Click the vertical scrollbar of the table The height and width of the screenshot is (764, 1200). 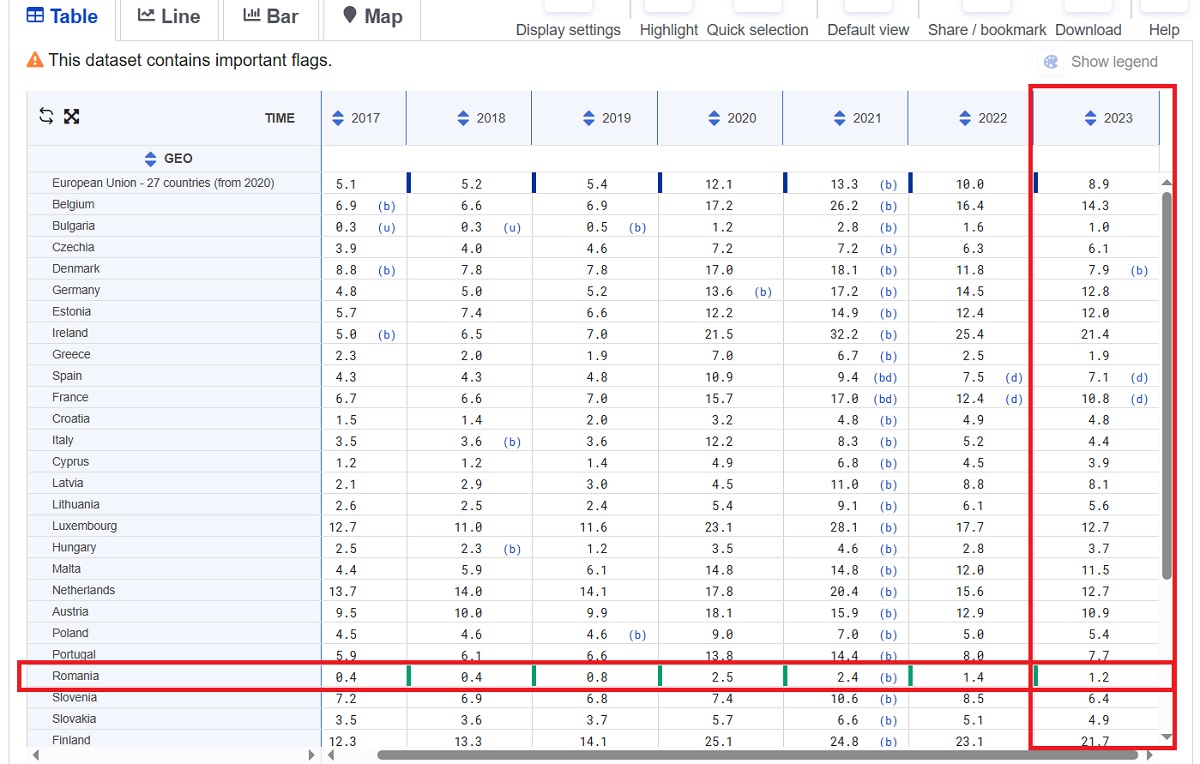(x=1166, y=380)
